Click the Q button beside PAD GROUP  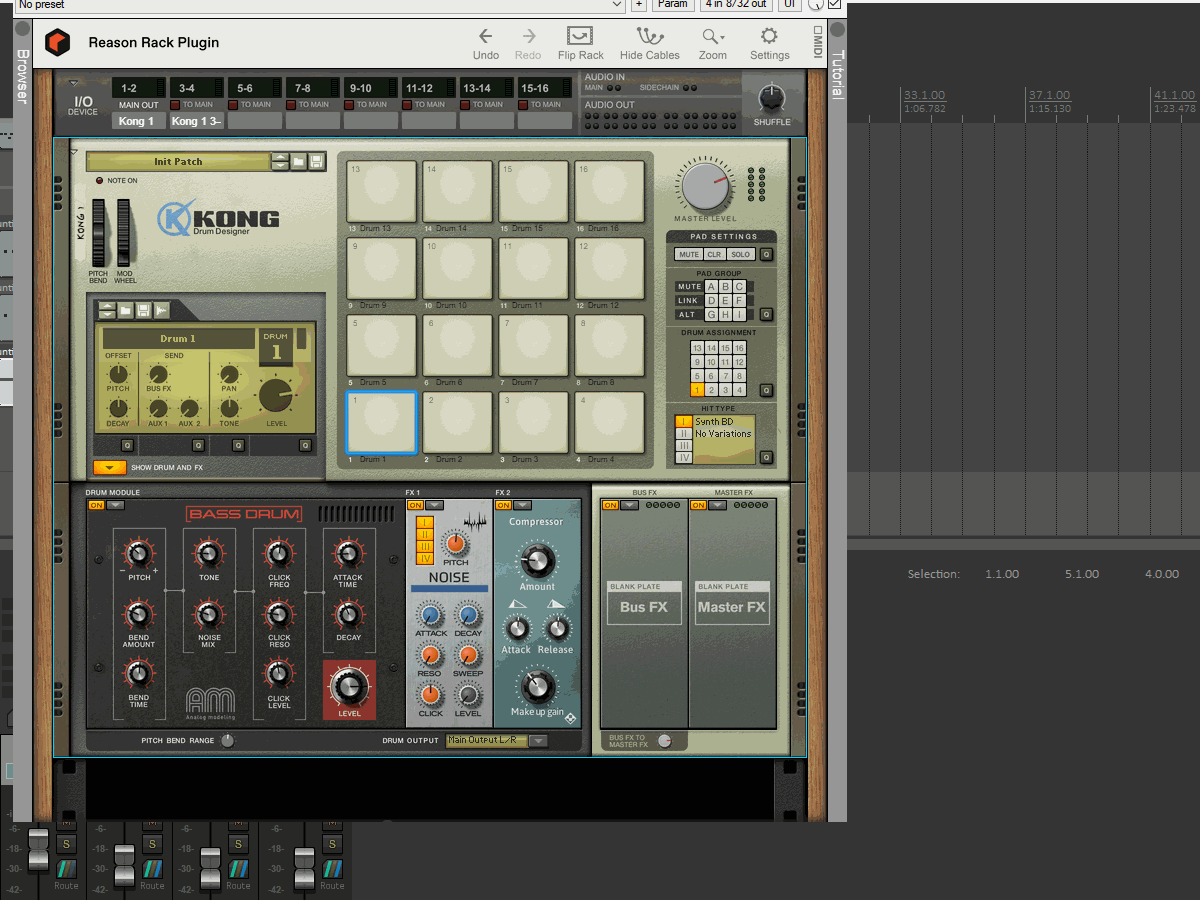pyautogui.click(x=766, y=314)
